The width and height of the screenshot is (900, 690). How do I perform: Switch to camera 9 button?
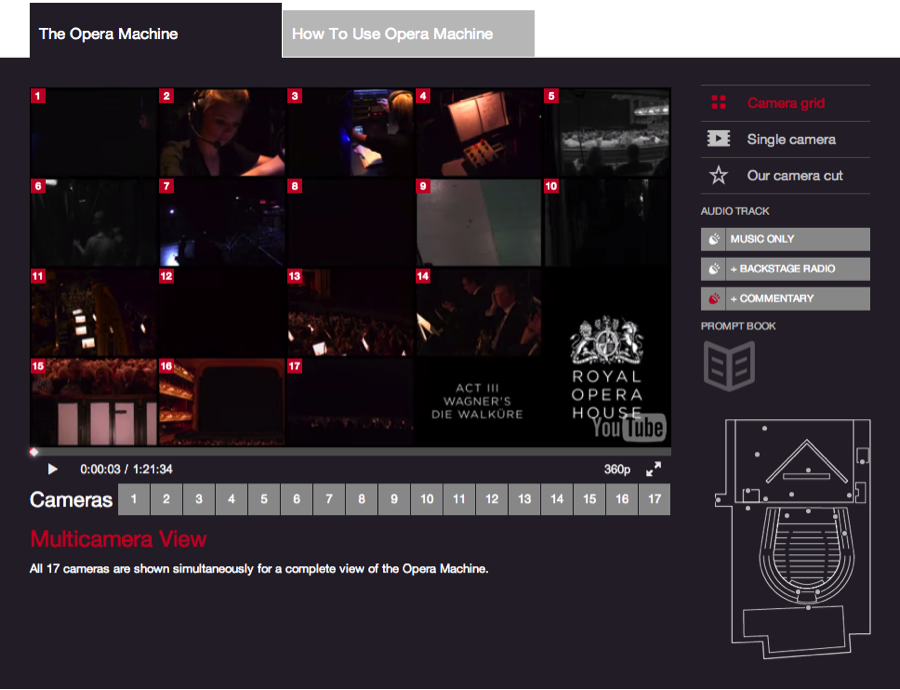[394, 499]
